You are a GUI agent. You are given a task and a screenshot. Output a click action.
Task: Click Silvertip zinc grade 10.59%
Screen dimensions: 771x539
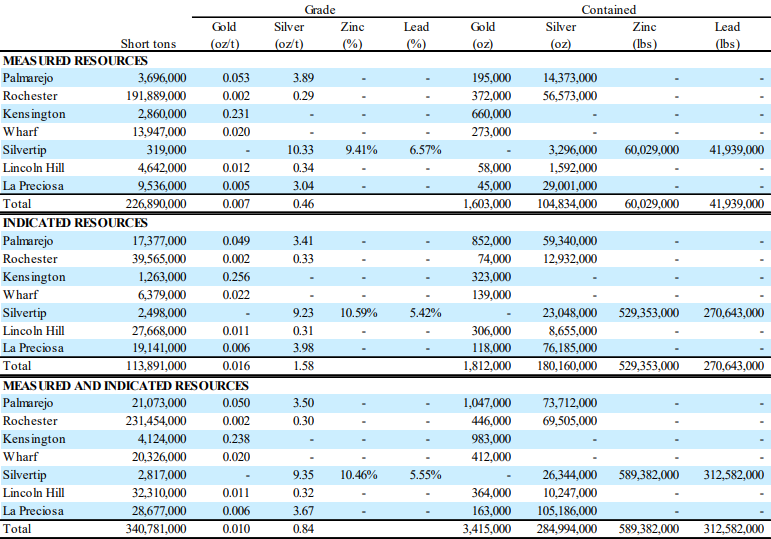[x=358, y=313]
